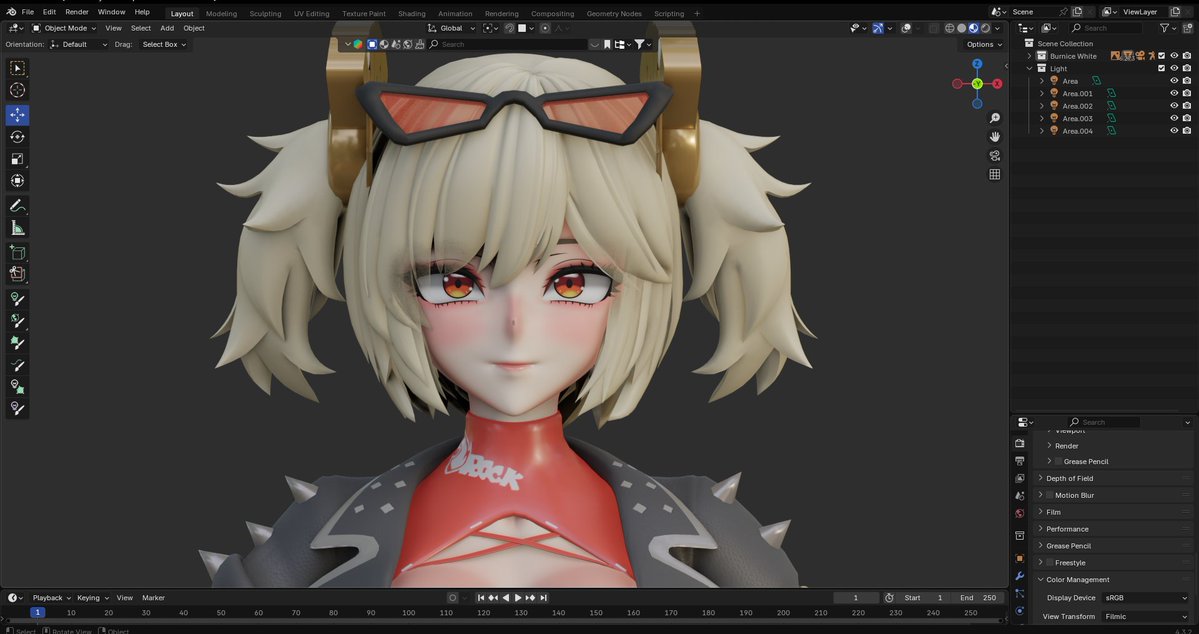Toggle camera view using the camera icon
This screenshot has height=634, width=1199.
[x=994, y=155]
